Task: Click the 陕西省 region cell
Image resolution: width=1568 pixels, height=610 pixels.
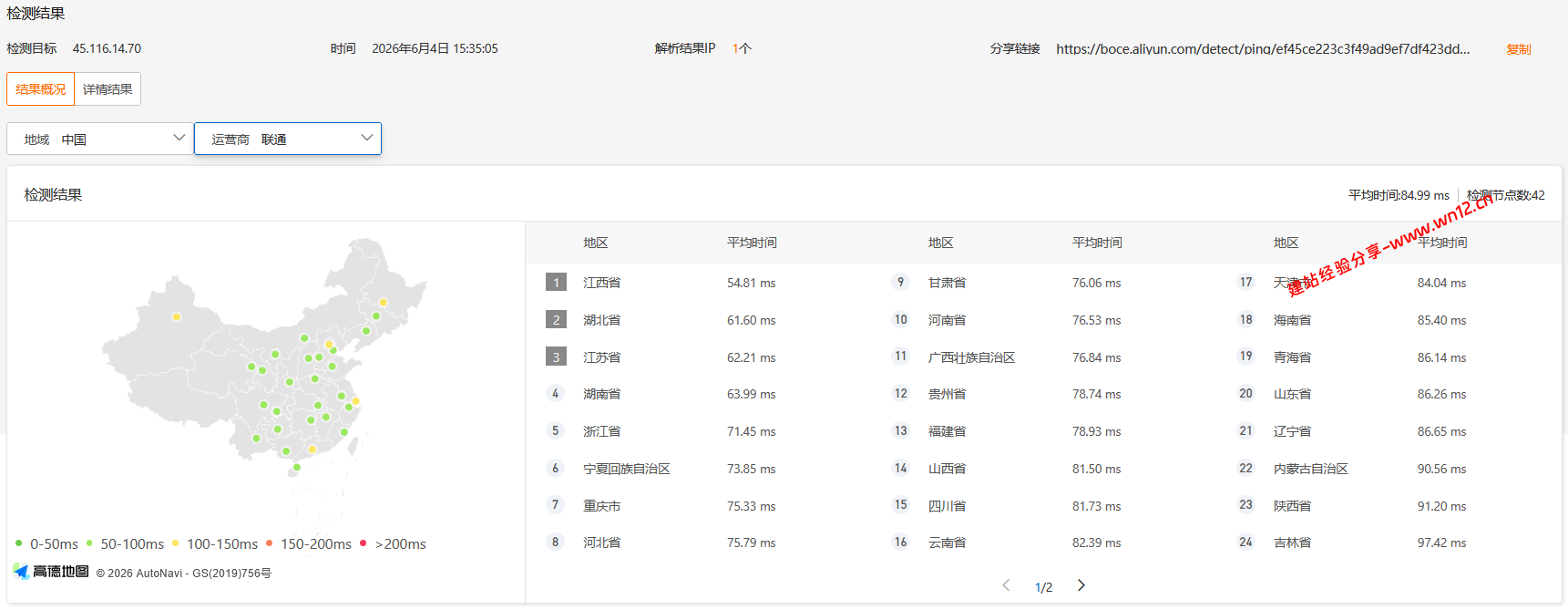Action: [1293, 507]
